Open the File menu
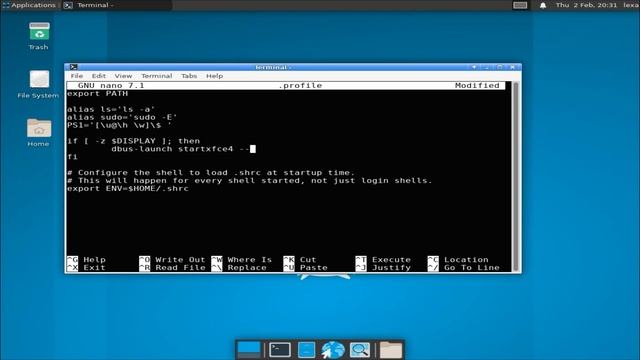This screenshot has width=640, height=360. point(77,76)
